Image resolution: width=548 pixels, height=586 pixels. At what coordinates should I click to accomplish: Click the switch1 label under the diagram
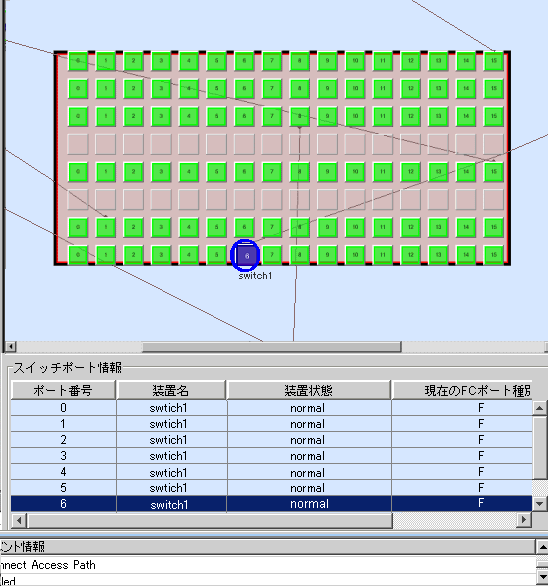(x=255, y=276)
